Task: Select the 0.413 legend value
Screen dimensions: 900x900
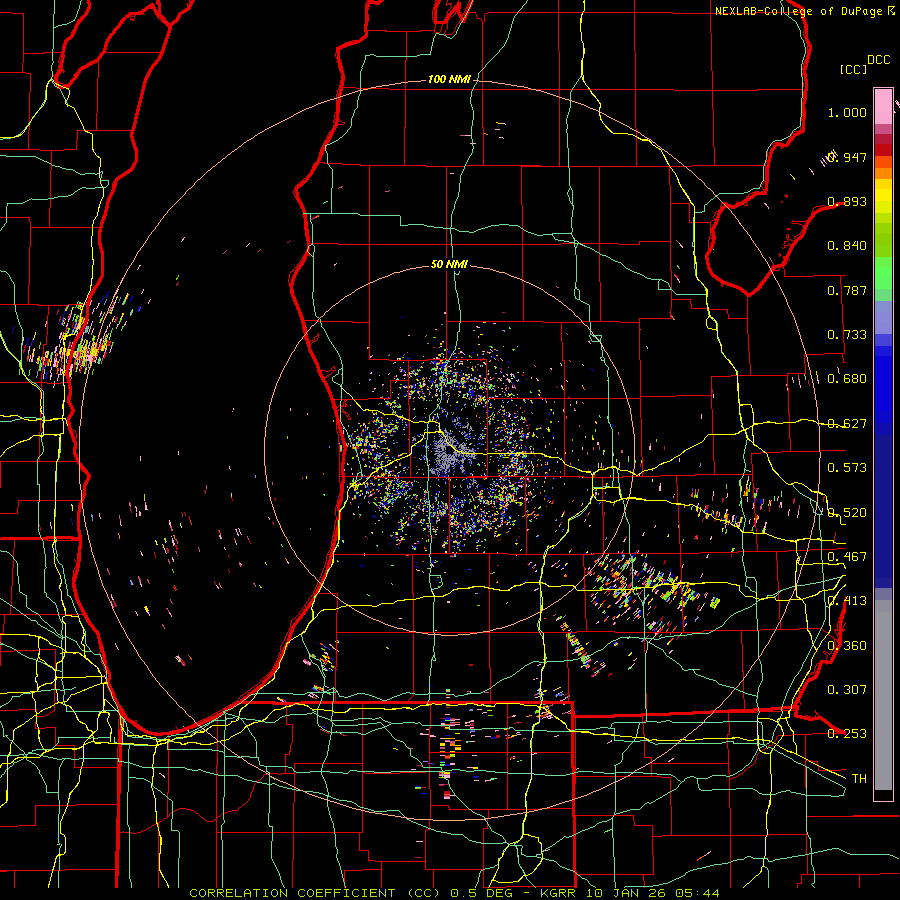Action: [847, 601]
